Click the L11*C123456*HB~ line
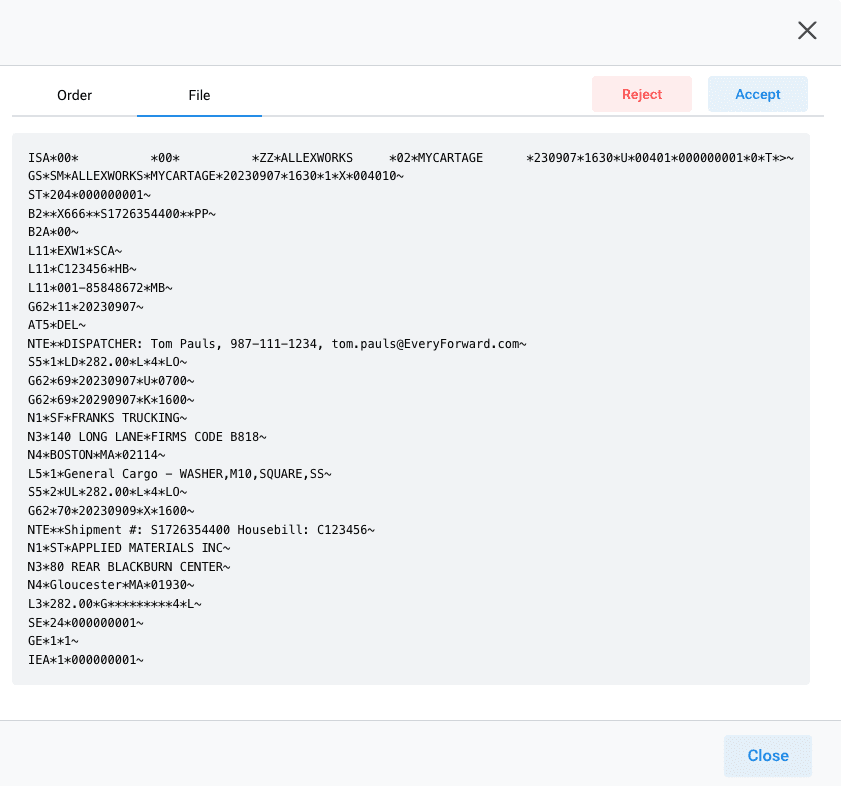 click(x=82, y=269)
